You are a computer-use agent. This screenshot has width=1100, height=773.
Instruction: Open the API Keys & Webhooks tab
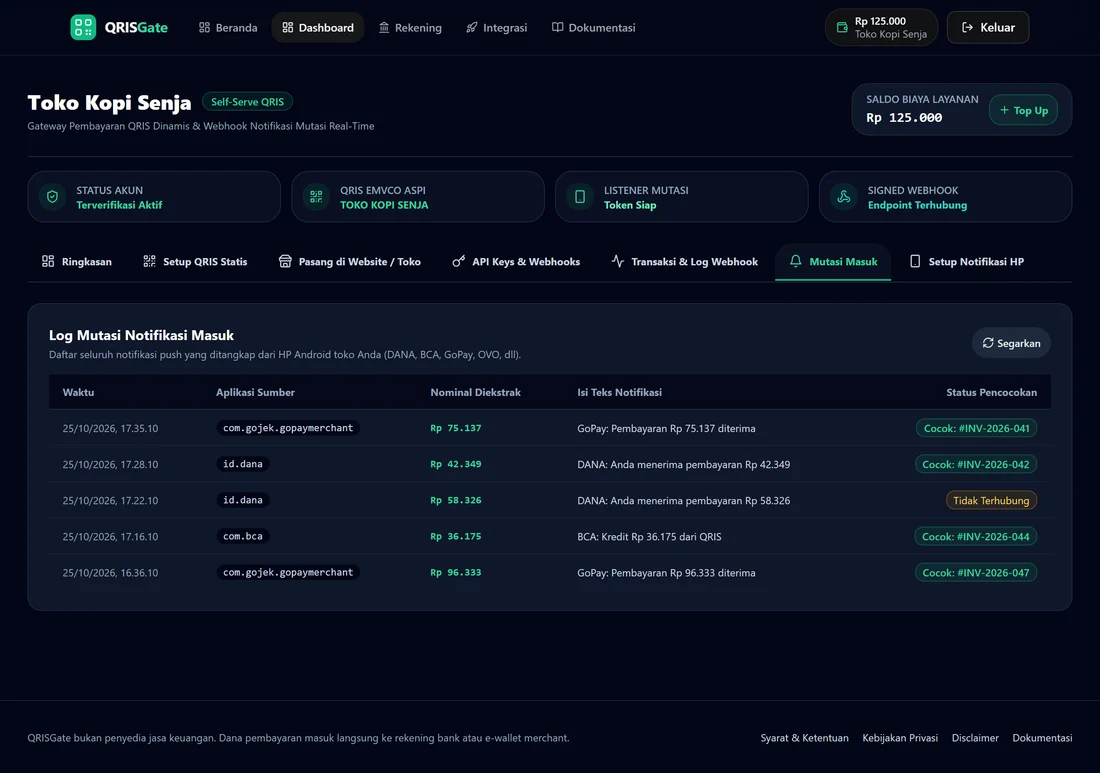(516, 262)
